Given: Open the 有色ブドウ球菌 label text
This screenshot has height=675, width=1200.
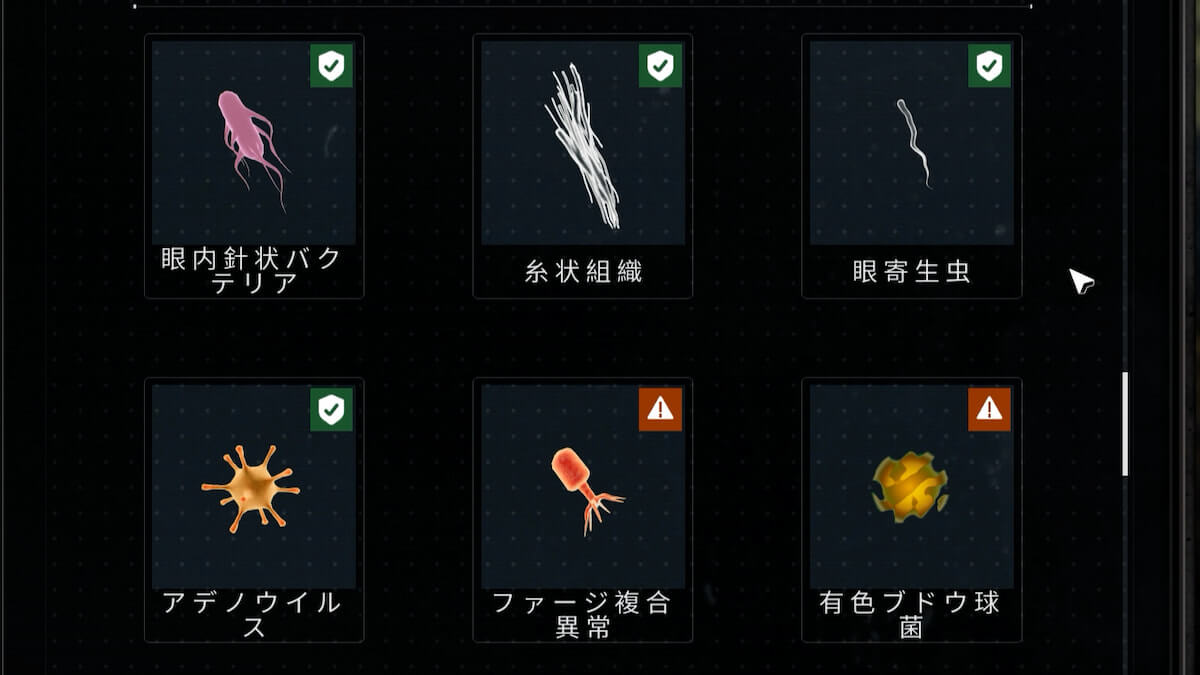Looking at the screenshot, I should [x=911, y=615].
